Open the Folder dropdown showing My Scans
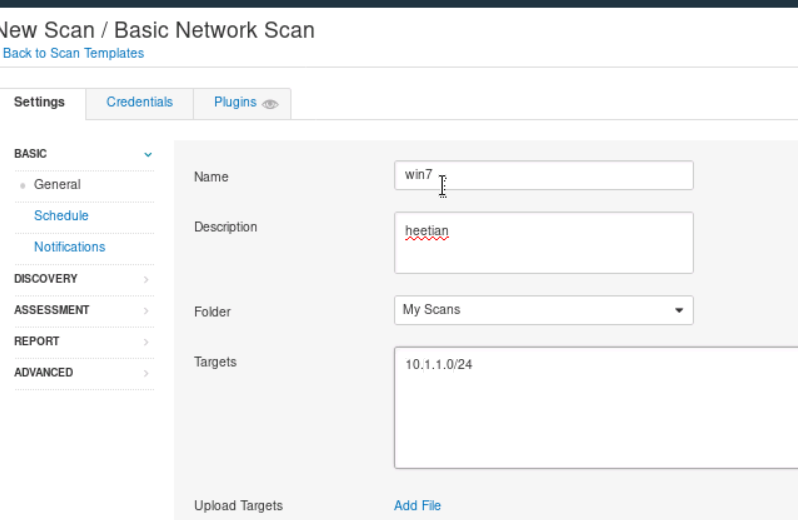 tap(543, 310)
